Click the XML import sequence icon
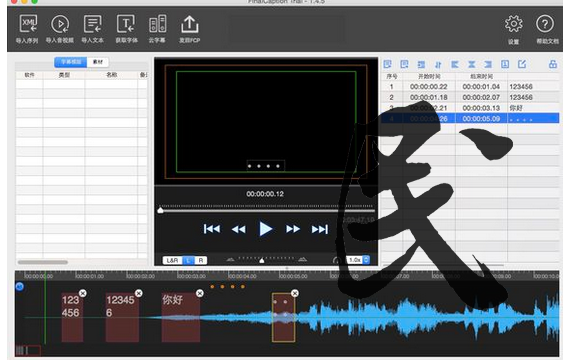 click(x=28, y=24)
